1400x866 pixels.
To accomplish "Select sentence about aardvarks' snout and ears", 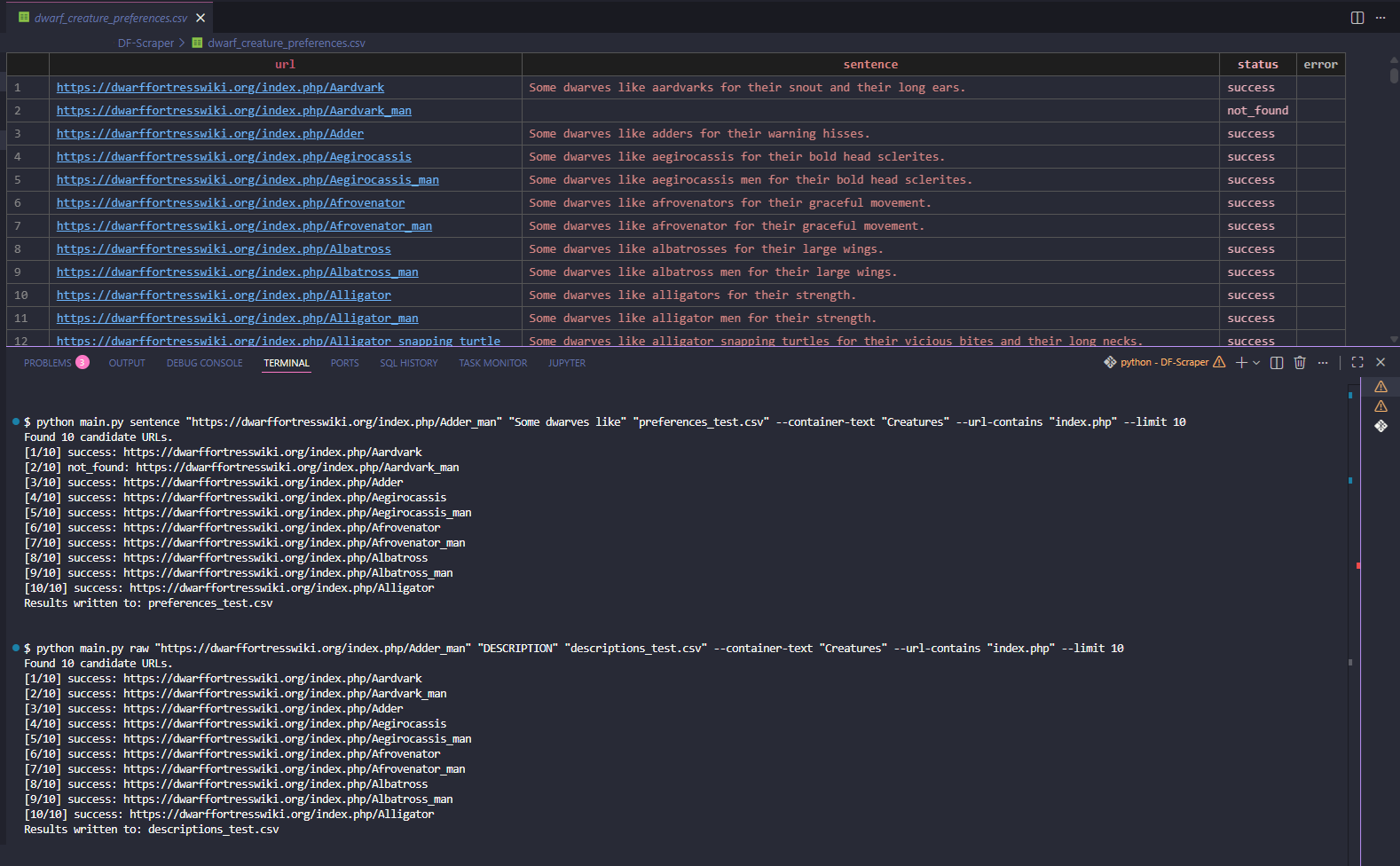I will point(747,87).
